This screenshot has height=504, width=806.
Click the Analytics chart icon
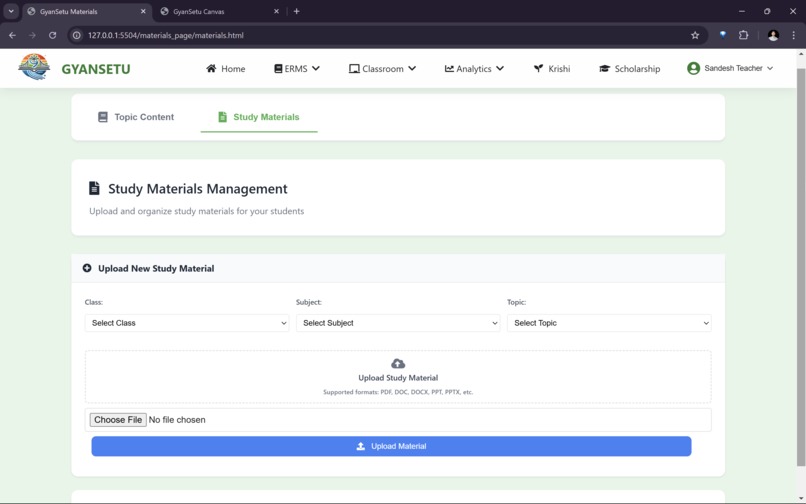point(449,68)
